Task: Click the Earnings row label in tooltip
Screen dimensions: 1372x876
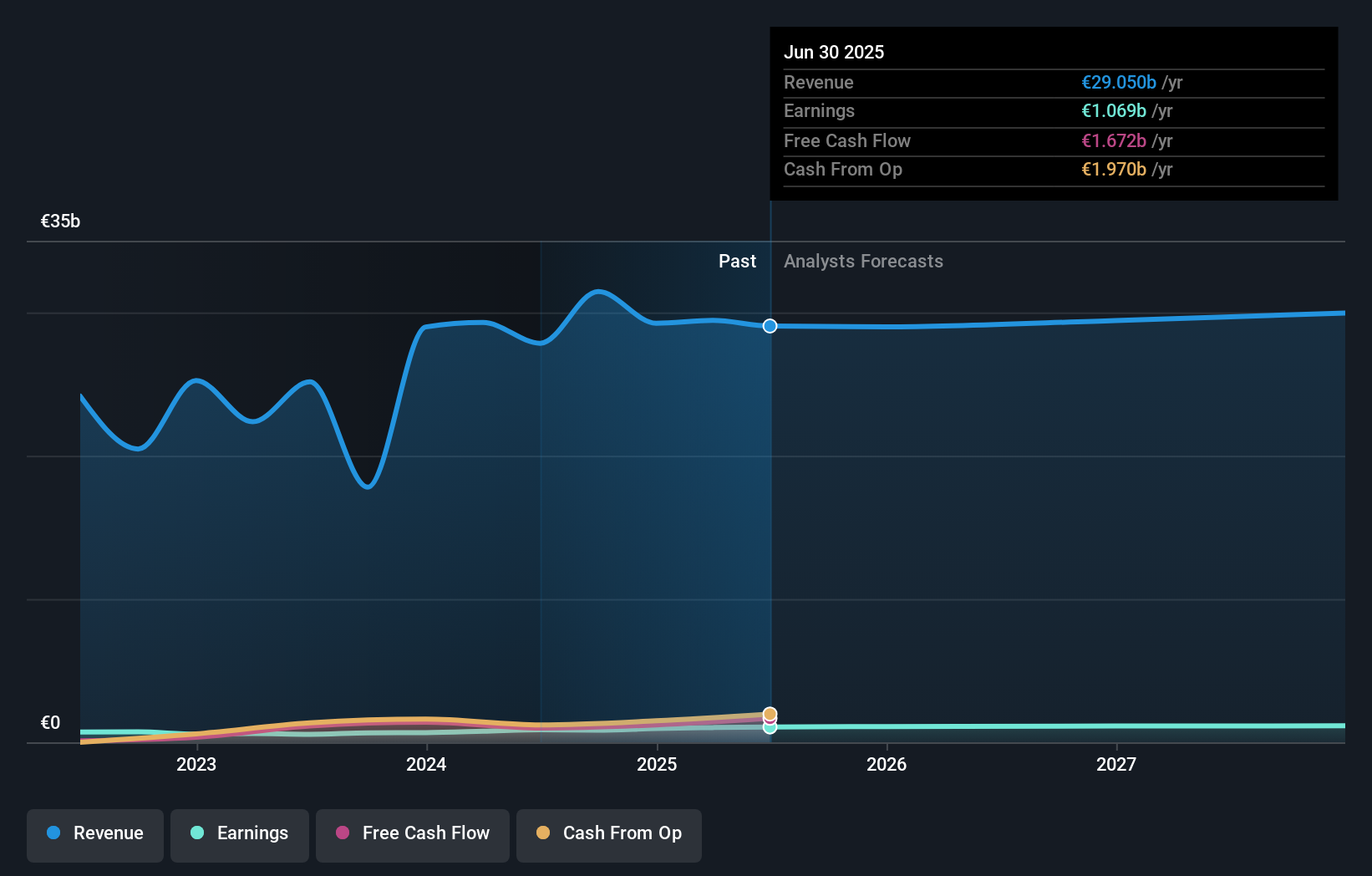Action: (819, 110)
